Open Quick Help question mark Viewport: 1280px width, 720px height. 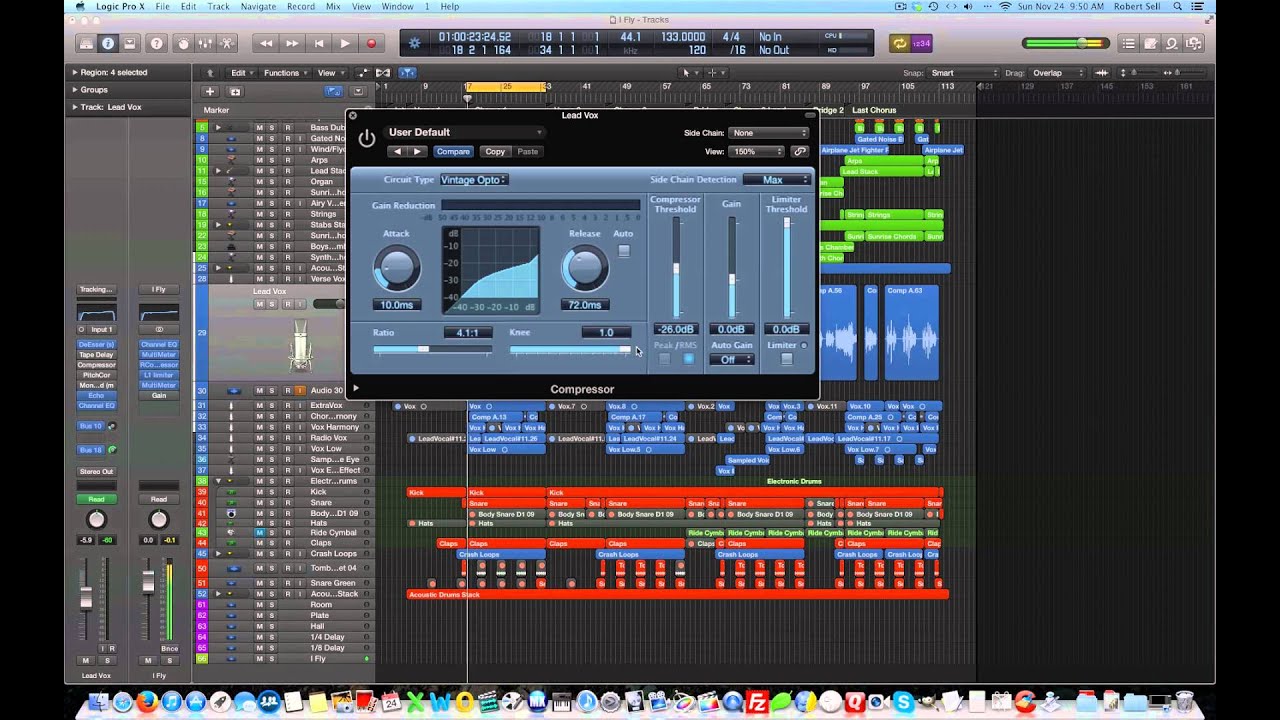click(x=156, y=43)
